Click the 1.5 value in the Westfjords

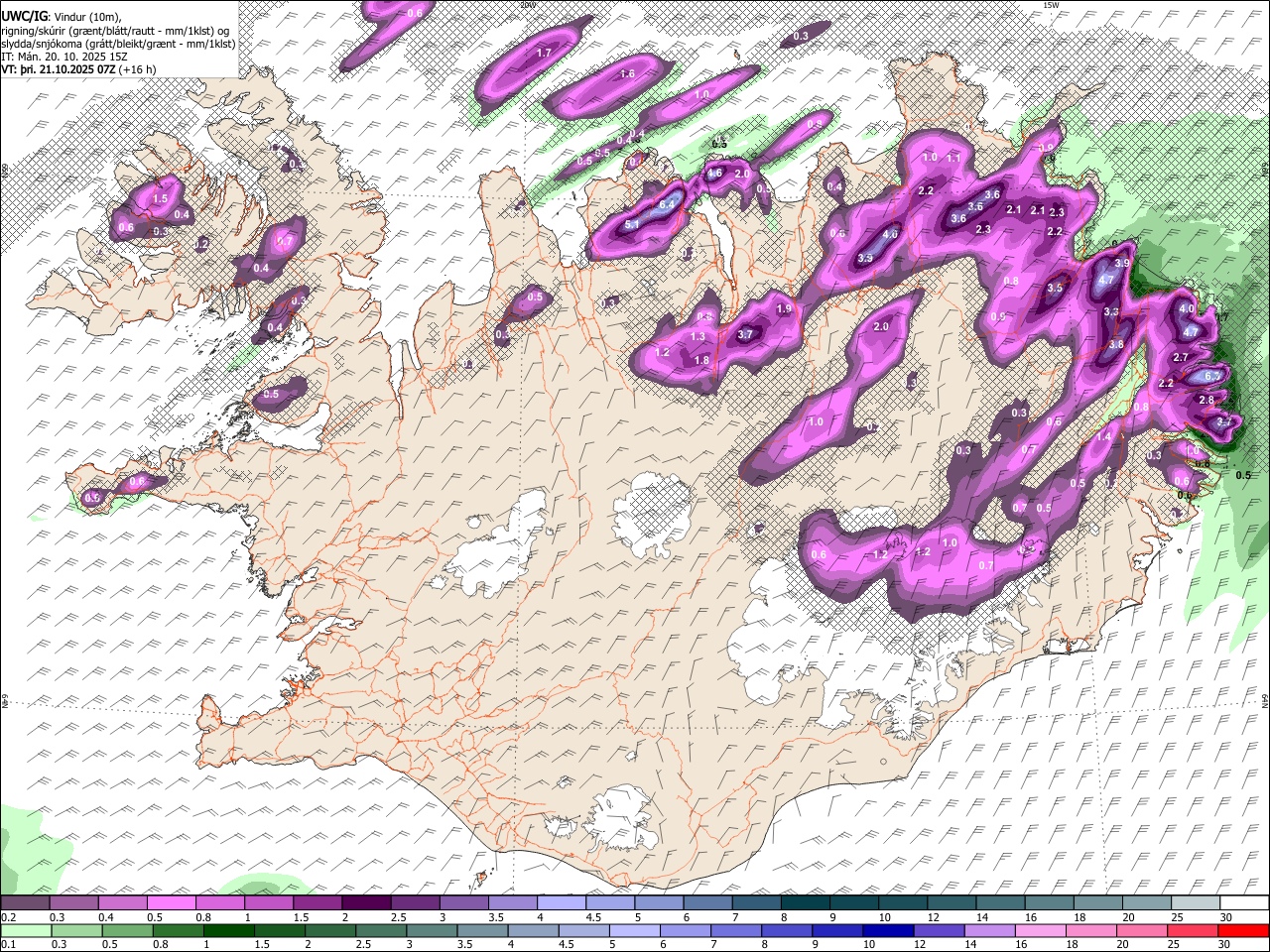point(160,198)
